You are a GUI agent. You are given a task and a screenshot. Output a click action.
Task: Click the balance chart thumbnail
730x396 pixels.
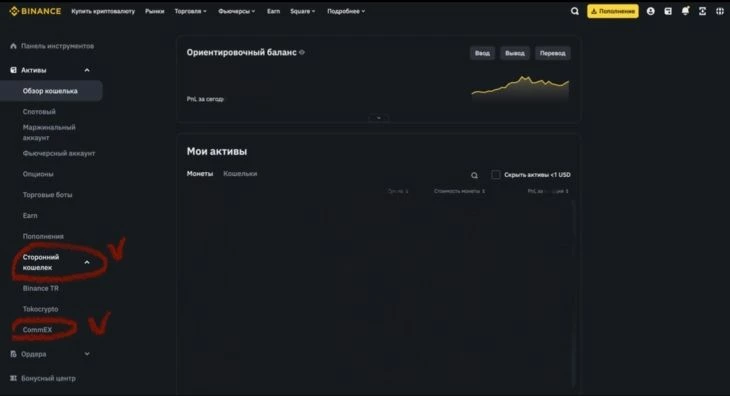520,88
